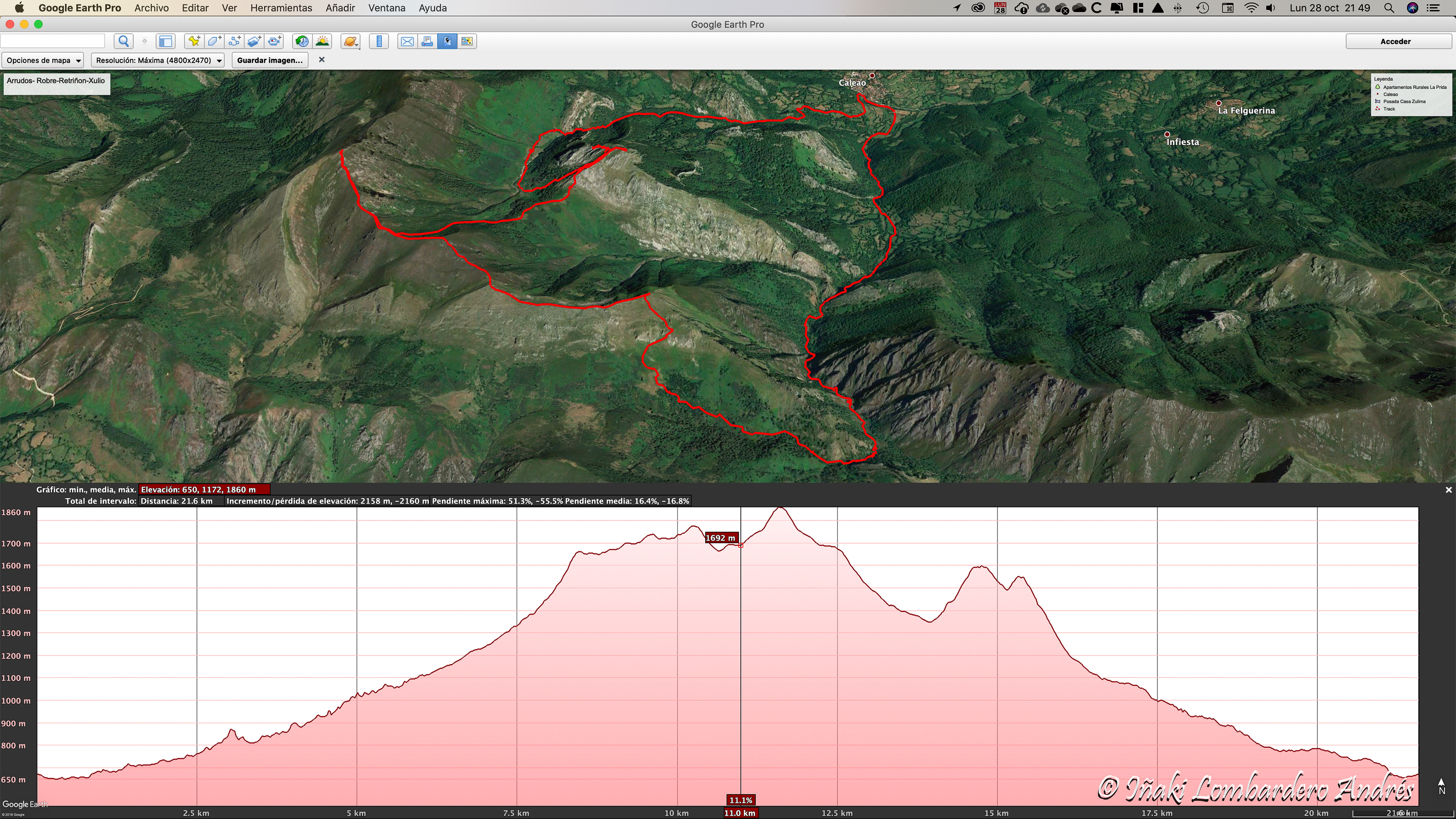Open the Google Earth Pro application menu
1456x819 pixels.
(x=80, y=8)
